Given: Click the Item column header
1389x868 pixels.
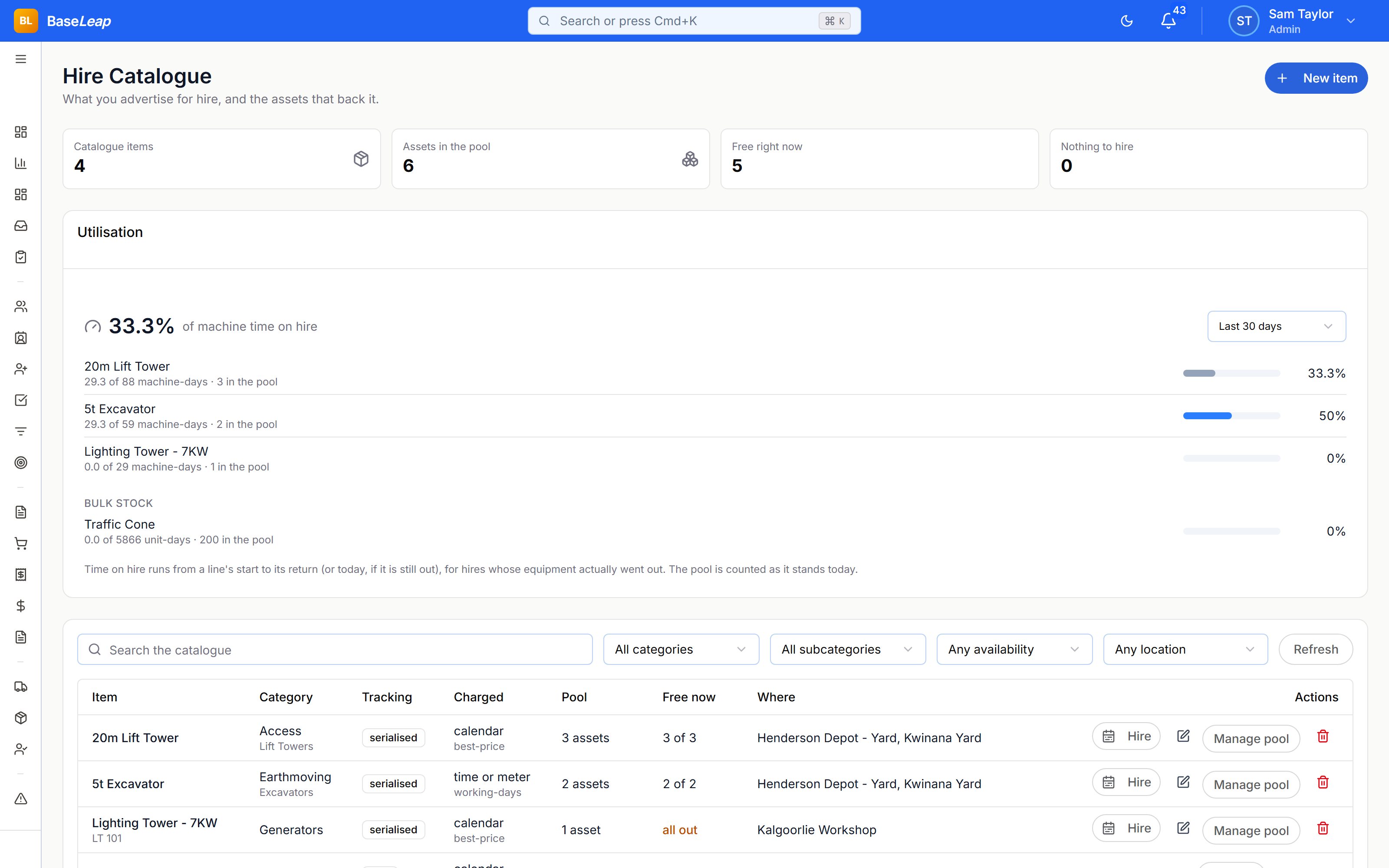Looking at the screenshot, I should tap(105, 697).
